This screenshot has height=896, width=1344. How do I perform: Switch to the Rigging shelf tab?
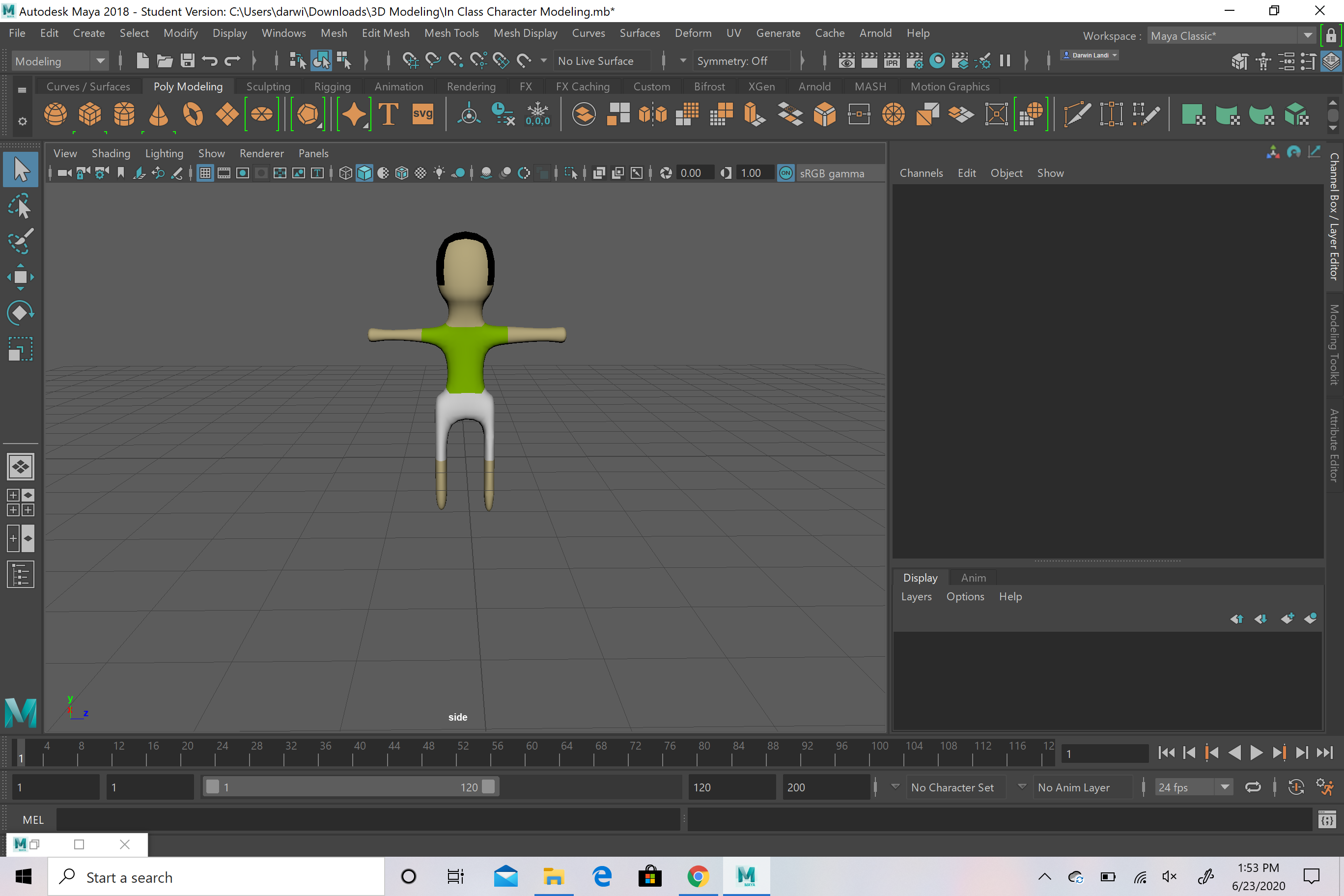(x=332, y=86)
